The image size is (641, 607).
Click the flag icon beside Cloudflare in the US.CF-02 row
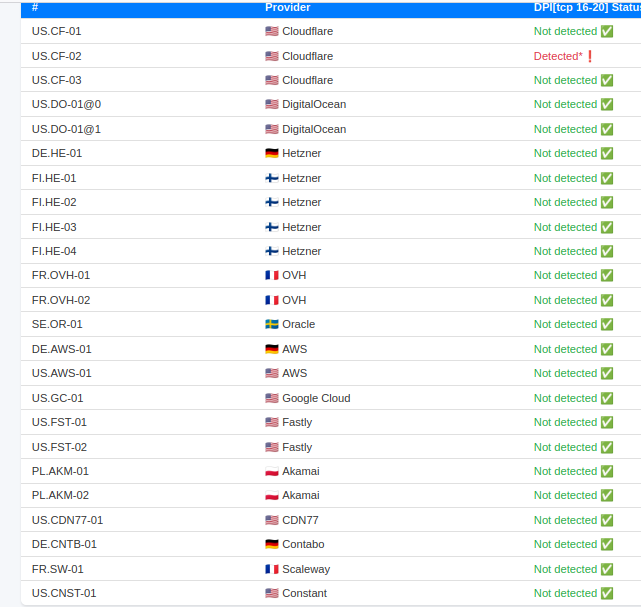(272, 56)
